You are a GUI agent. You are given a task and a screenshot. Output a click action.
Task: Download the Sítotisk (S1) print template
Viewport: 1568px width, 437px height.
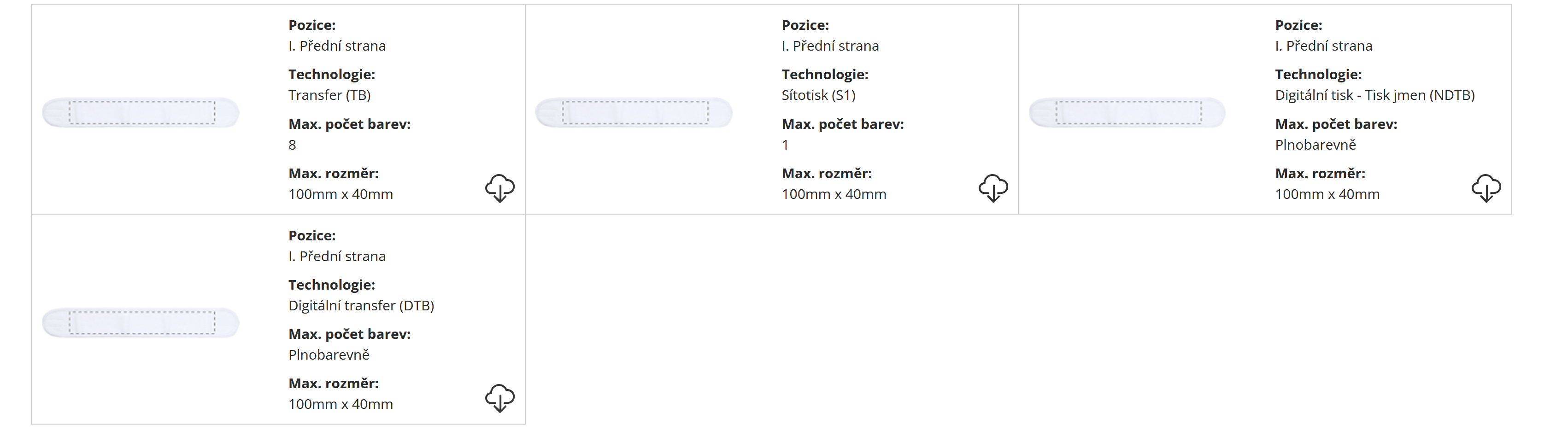click(993, 188)
